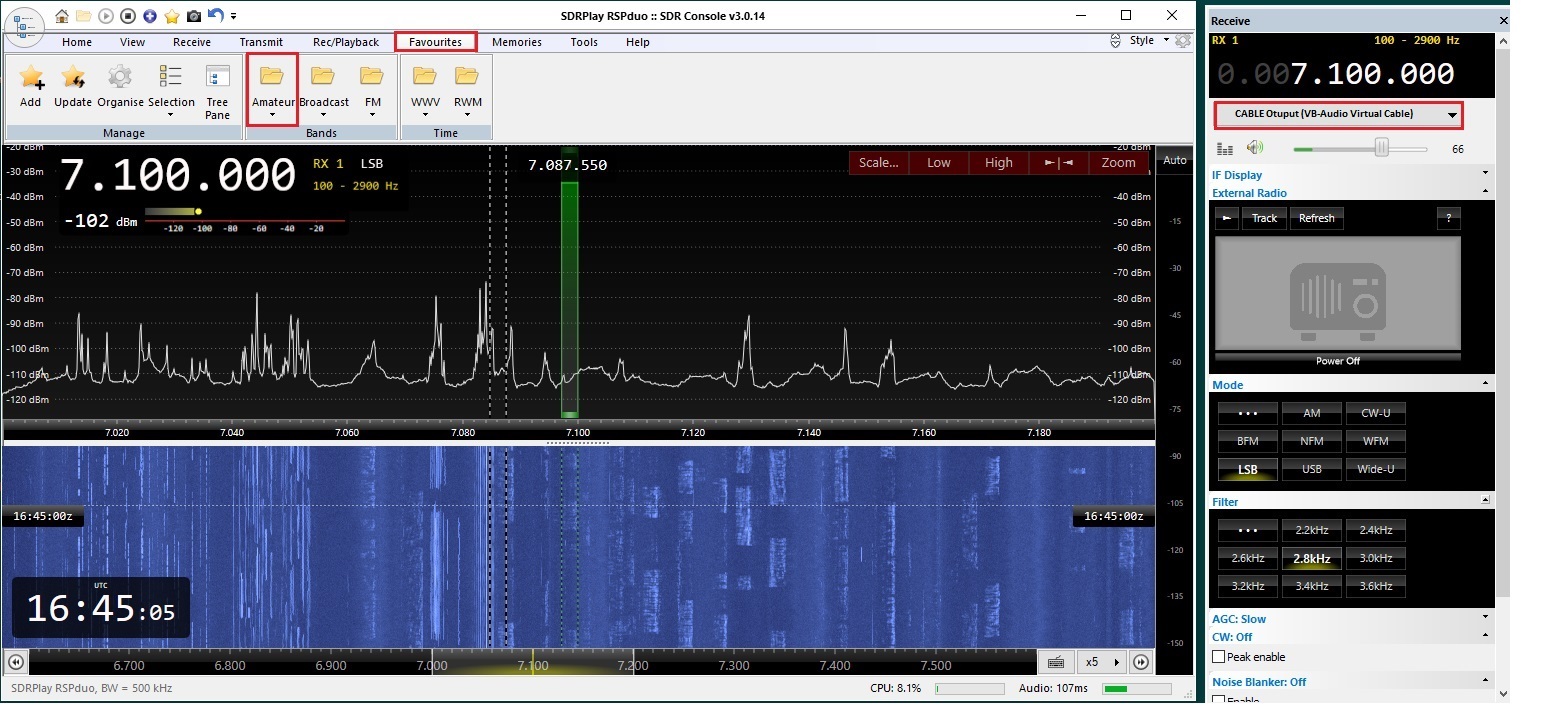Screen dimensions: 1542x728
Task: Select AM mode
Action: (x=1311, y=413)
